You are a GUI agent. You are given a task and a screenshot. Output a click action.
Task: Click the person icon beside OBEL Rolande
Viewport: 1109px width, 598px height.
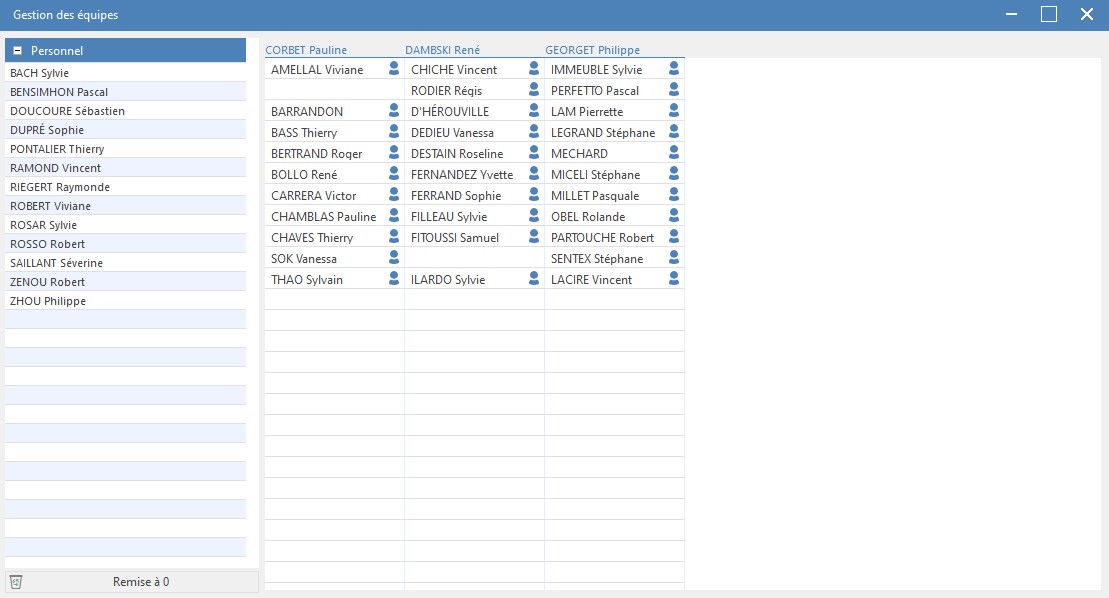(x=674, y=216)
